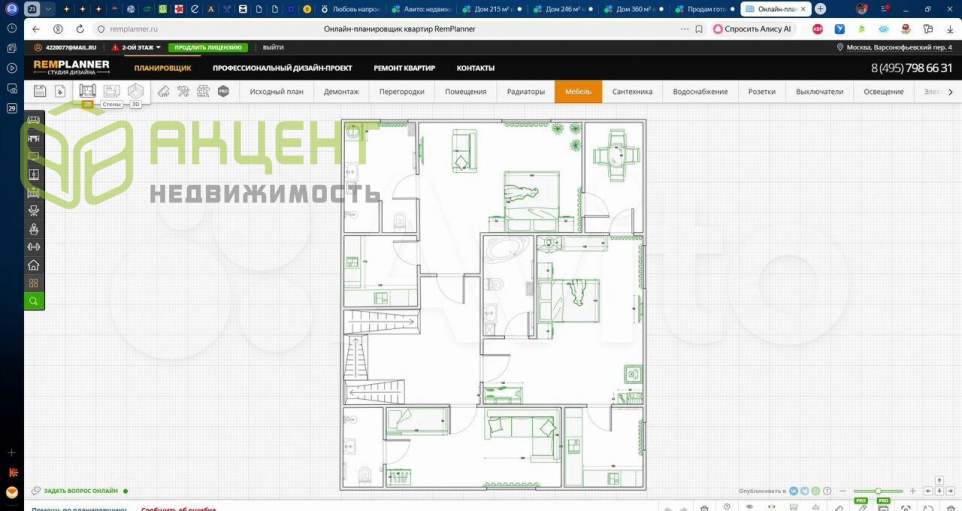Adjust the green zoom slider handle
Screen dimensions: 962x511
[x=878, y=491]
